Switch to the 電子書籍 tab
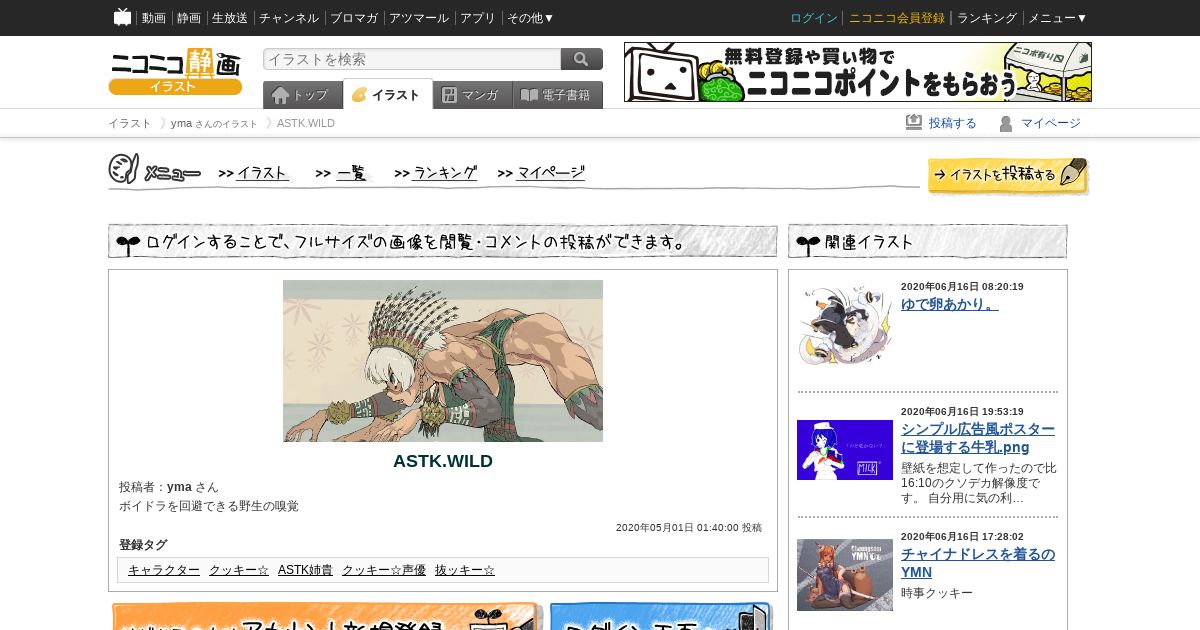Image resolution: width=1200 pixels, height=630 pixels. pyautogui.click(x=558, y=95)
